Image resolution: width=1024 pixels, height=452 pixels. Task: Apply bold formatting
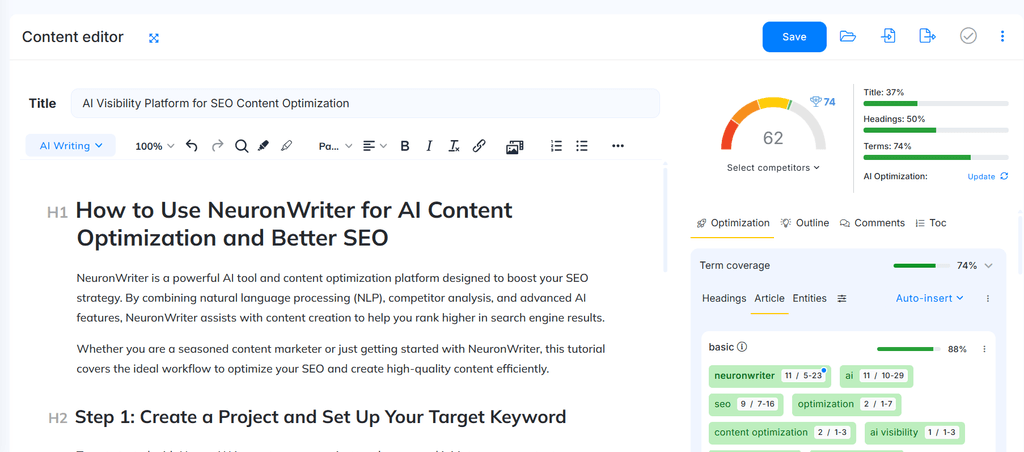point(404,146)
